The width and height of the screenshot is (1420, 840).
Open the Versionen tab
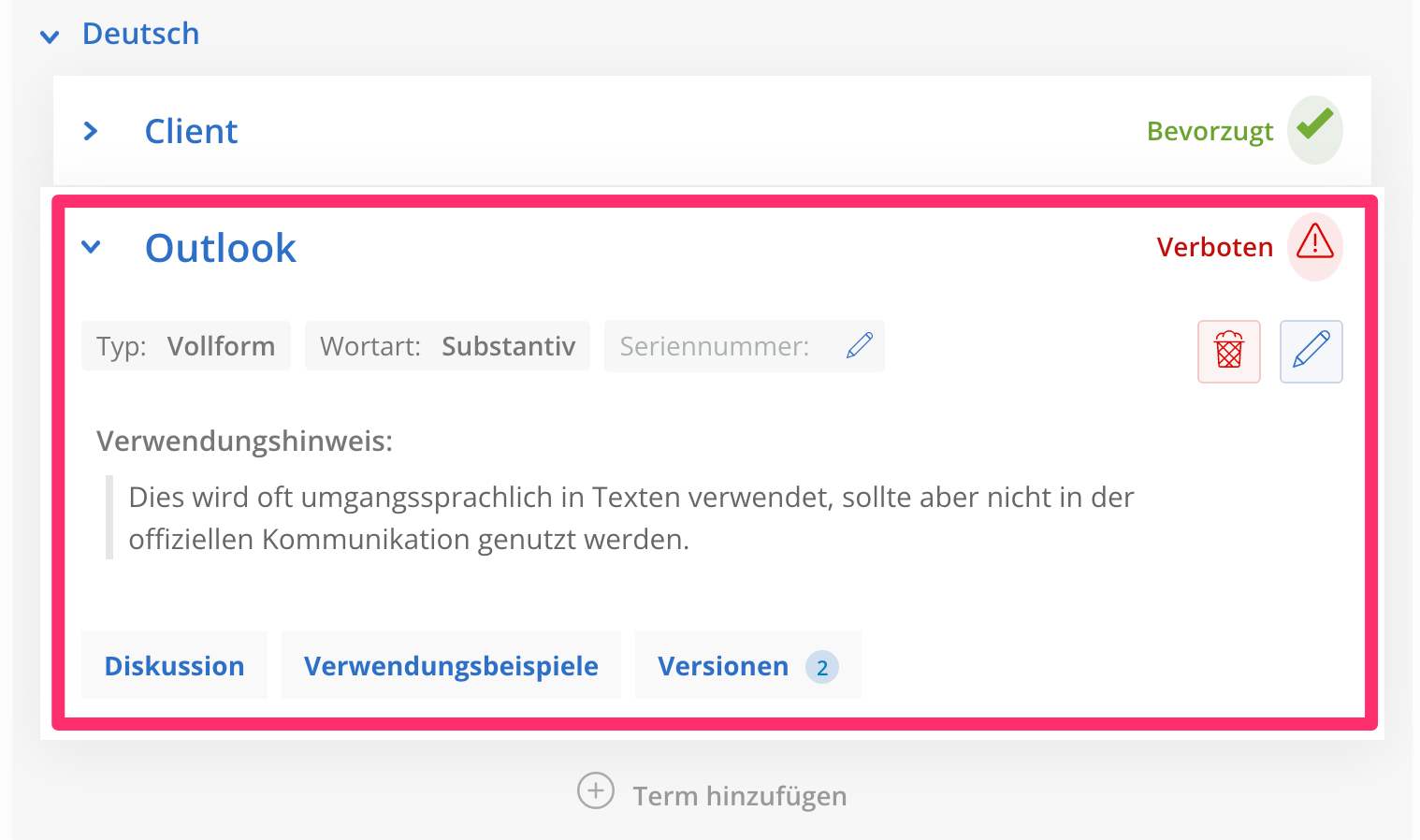748,665
